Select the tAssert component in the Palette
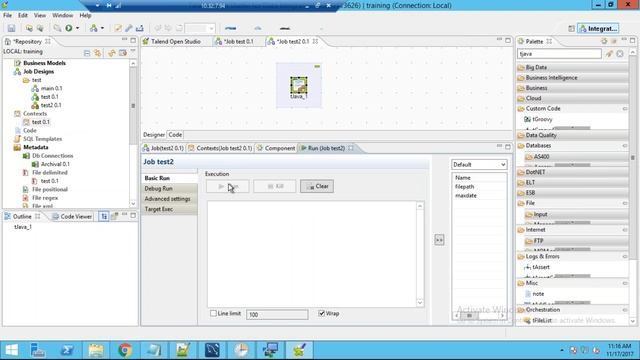640x360 pixels. [x=537, y=267]
